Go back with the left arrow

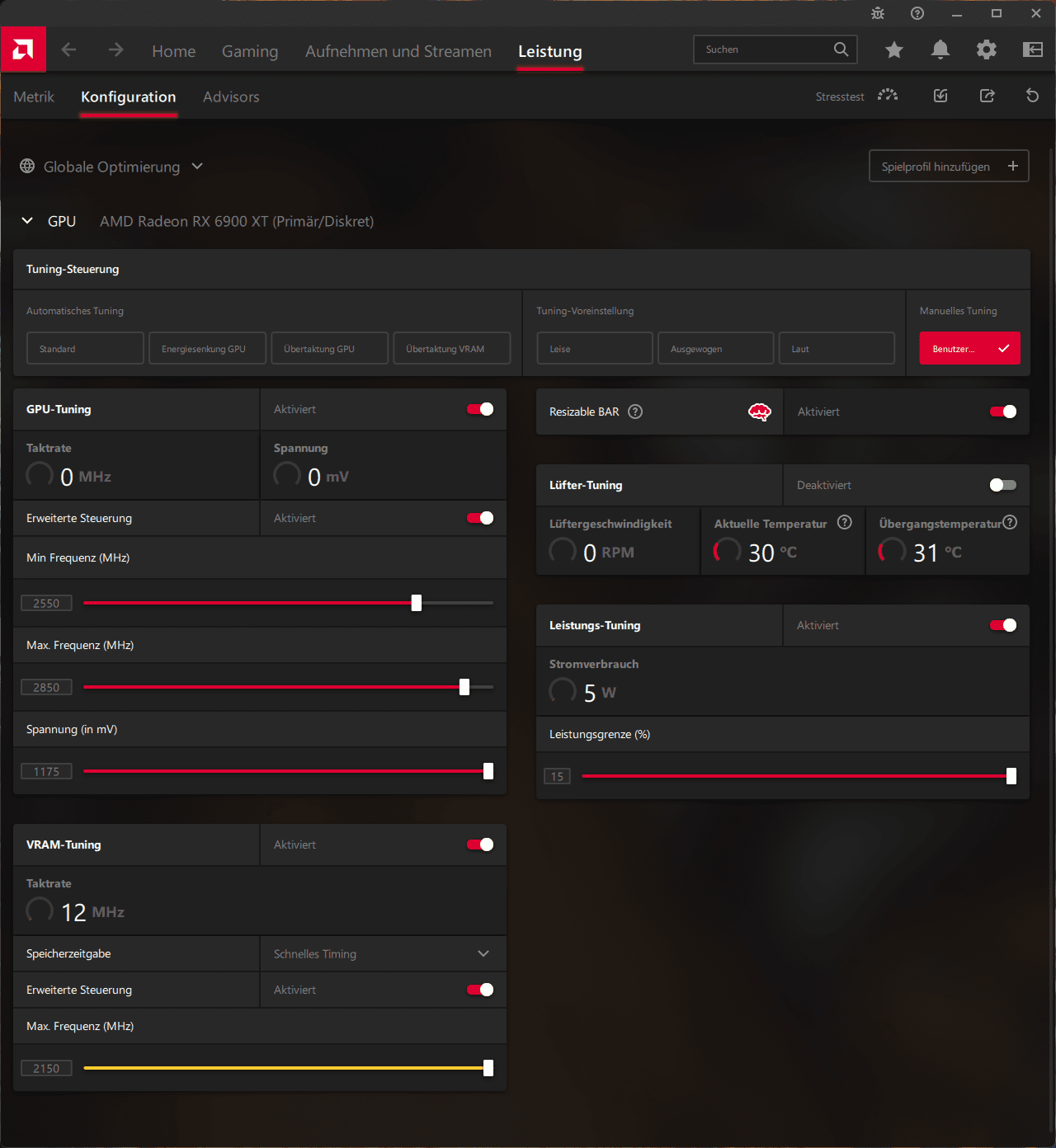pyautogui.click(x=68, y=49)
